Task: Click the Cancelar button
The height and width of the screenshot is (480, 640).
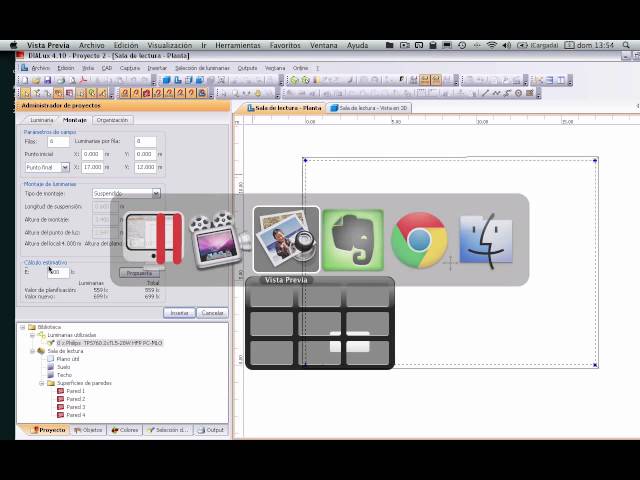Action: pyautogui.click(x=212, y=313)
